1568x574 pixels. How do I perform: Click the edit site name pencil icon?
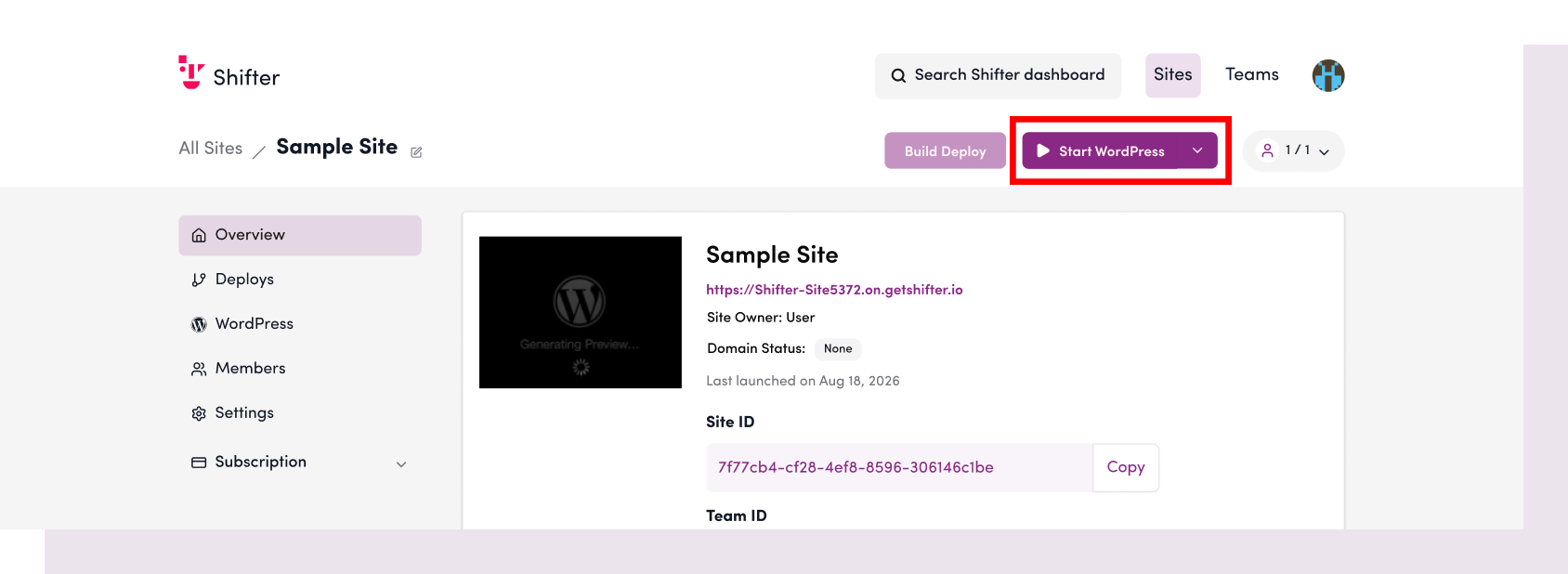[416, 152]
